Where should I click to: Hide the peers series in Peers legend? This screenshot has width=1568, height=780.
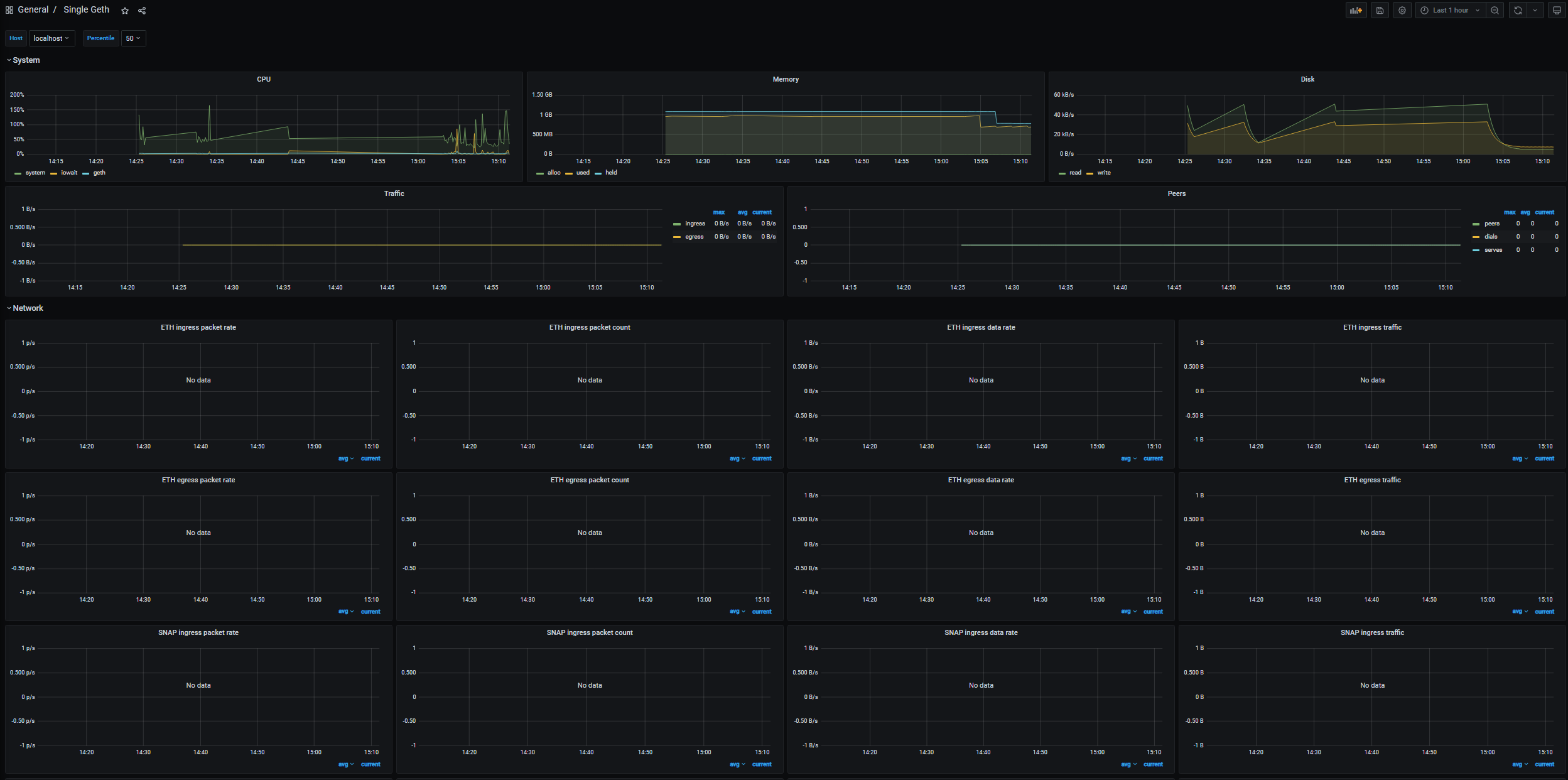pyautogui.click(x=1491, y=224)
